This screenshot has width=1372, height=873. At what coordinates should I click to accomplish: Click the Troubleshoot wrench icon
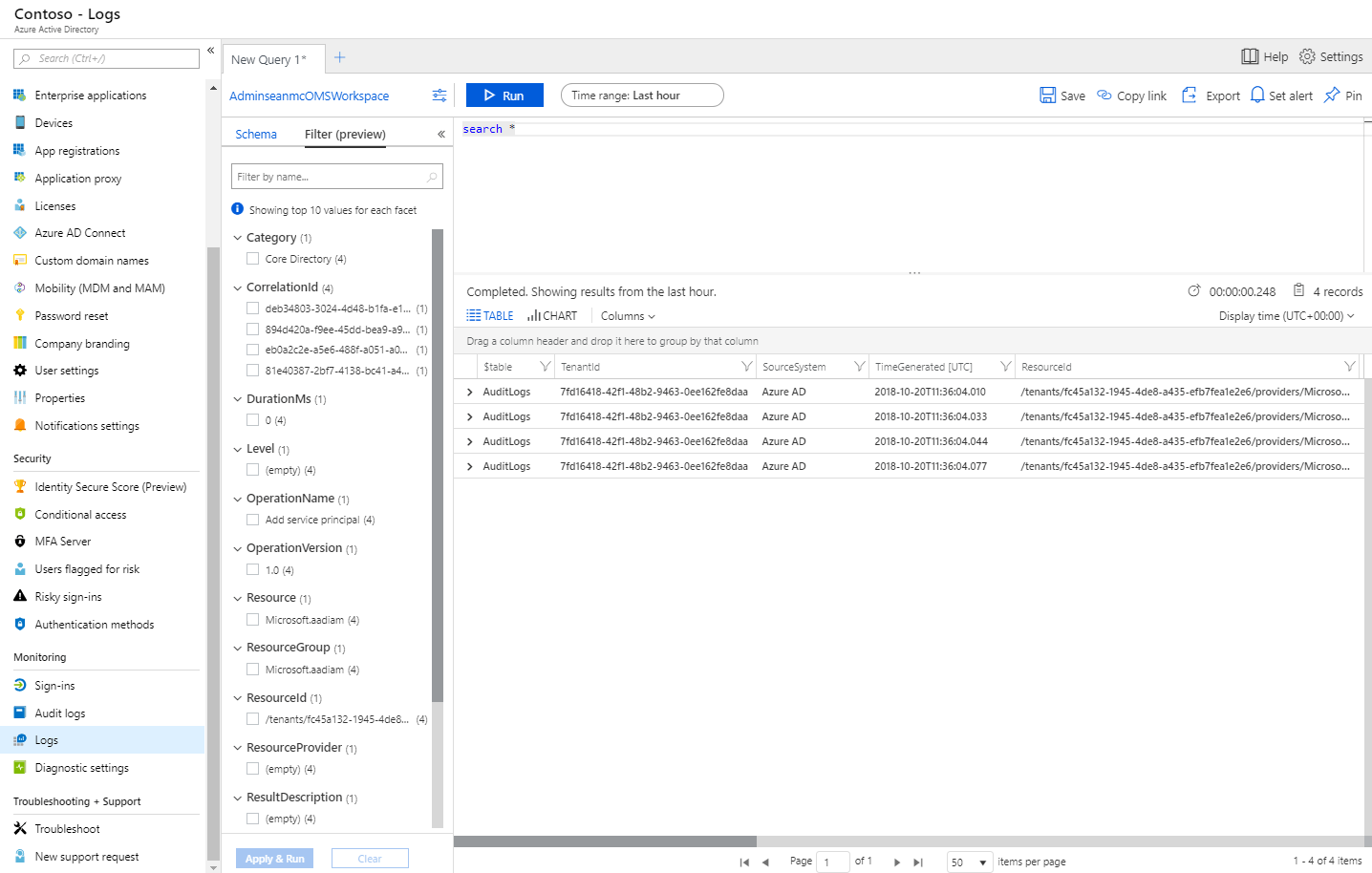[x=19, y=829]
